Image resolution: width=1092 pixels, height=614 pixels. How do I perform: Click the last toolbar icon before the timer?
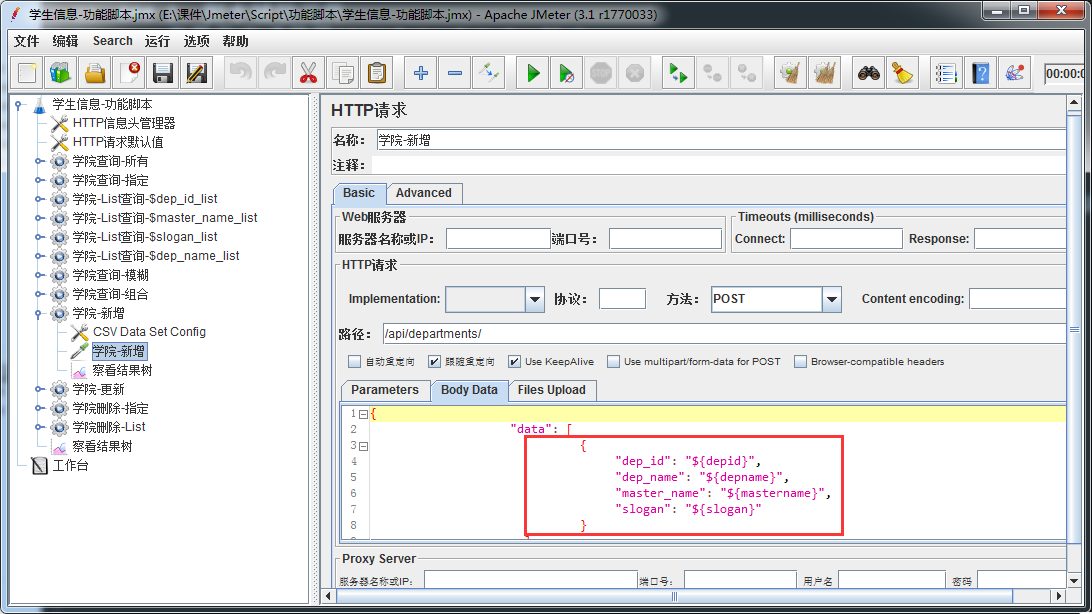click(1015, 73)
